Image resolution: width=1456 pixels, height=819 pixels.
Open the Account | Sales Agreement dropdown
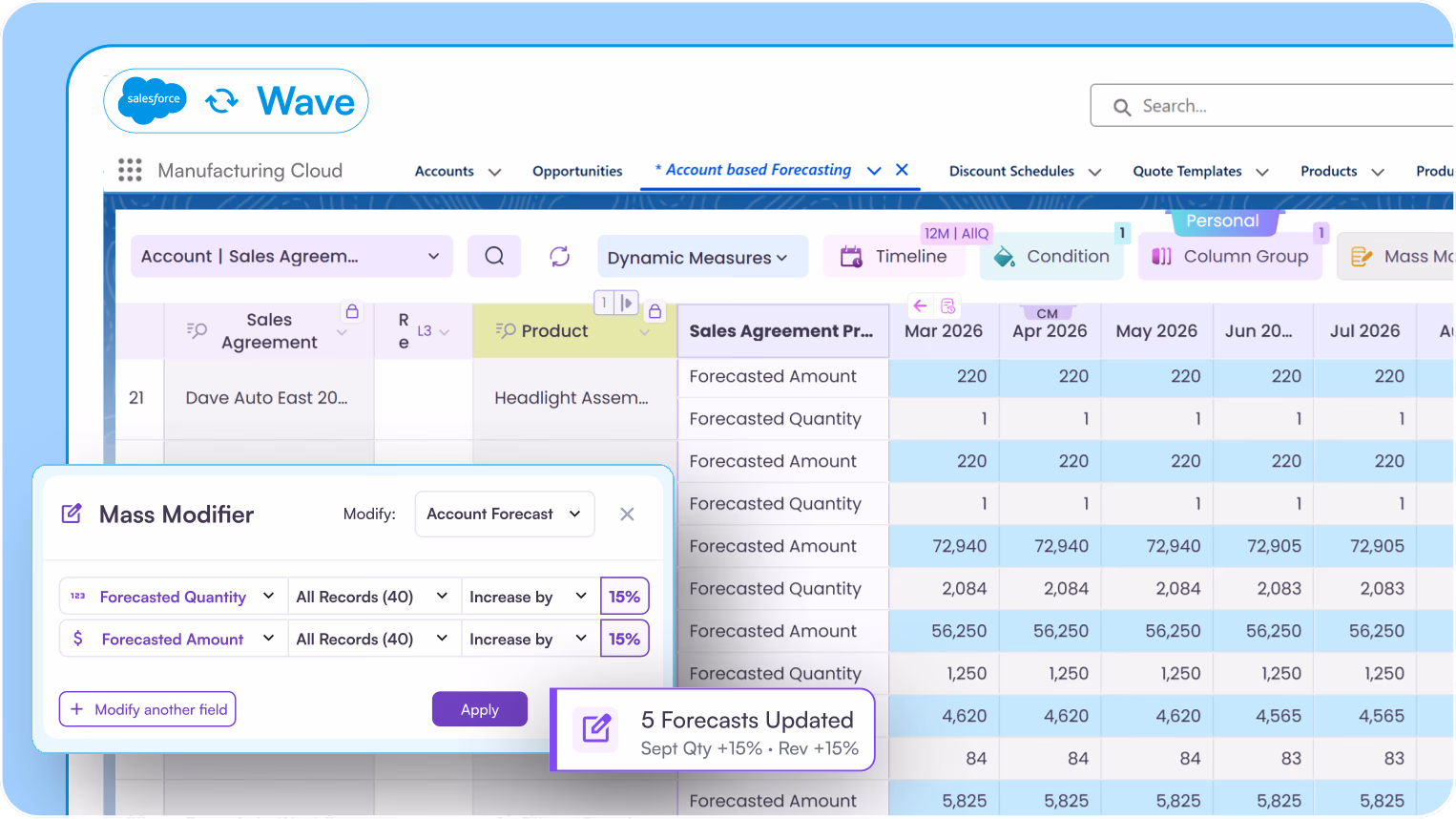[291, 256]
